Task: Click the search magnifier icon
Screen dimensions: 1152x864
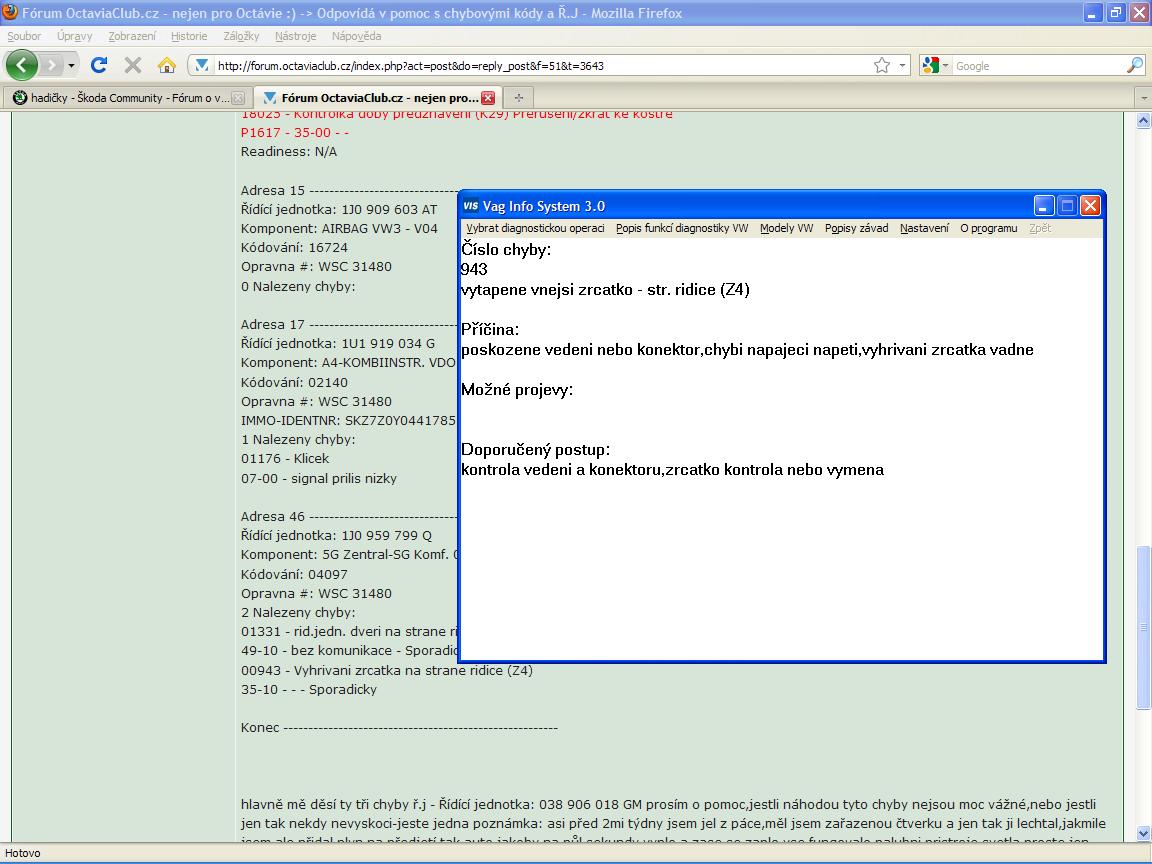Action: [x=1134, y=65]
